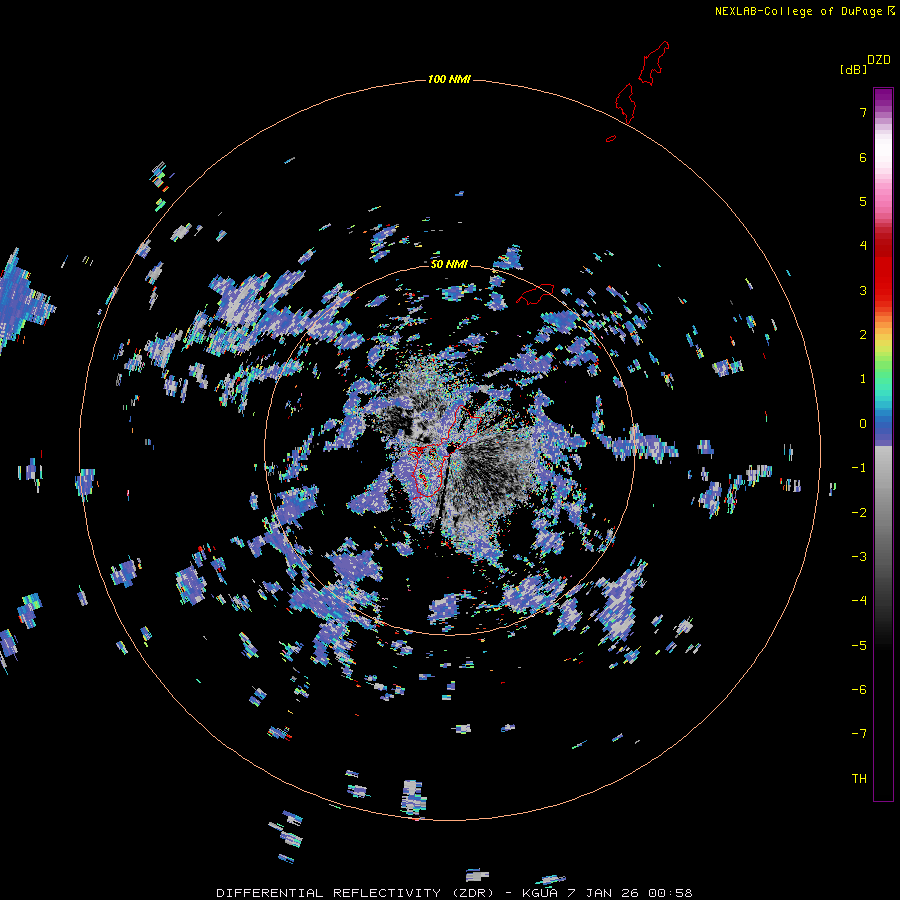900x900 pixels.
Task: Click the TH label on the scale
Action: point(859,779)
